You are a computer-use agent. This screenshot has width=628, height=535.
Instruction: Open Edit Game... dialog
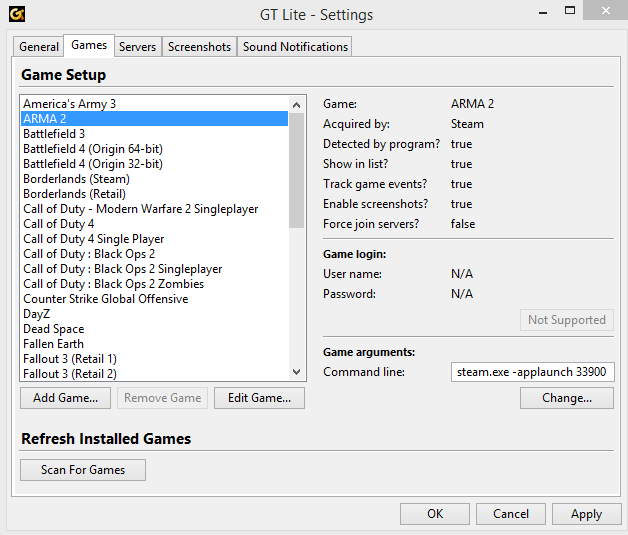coord(260,398)
